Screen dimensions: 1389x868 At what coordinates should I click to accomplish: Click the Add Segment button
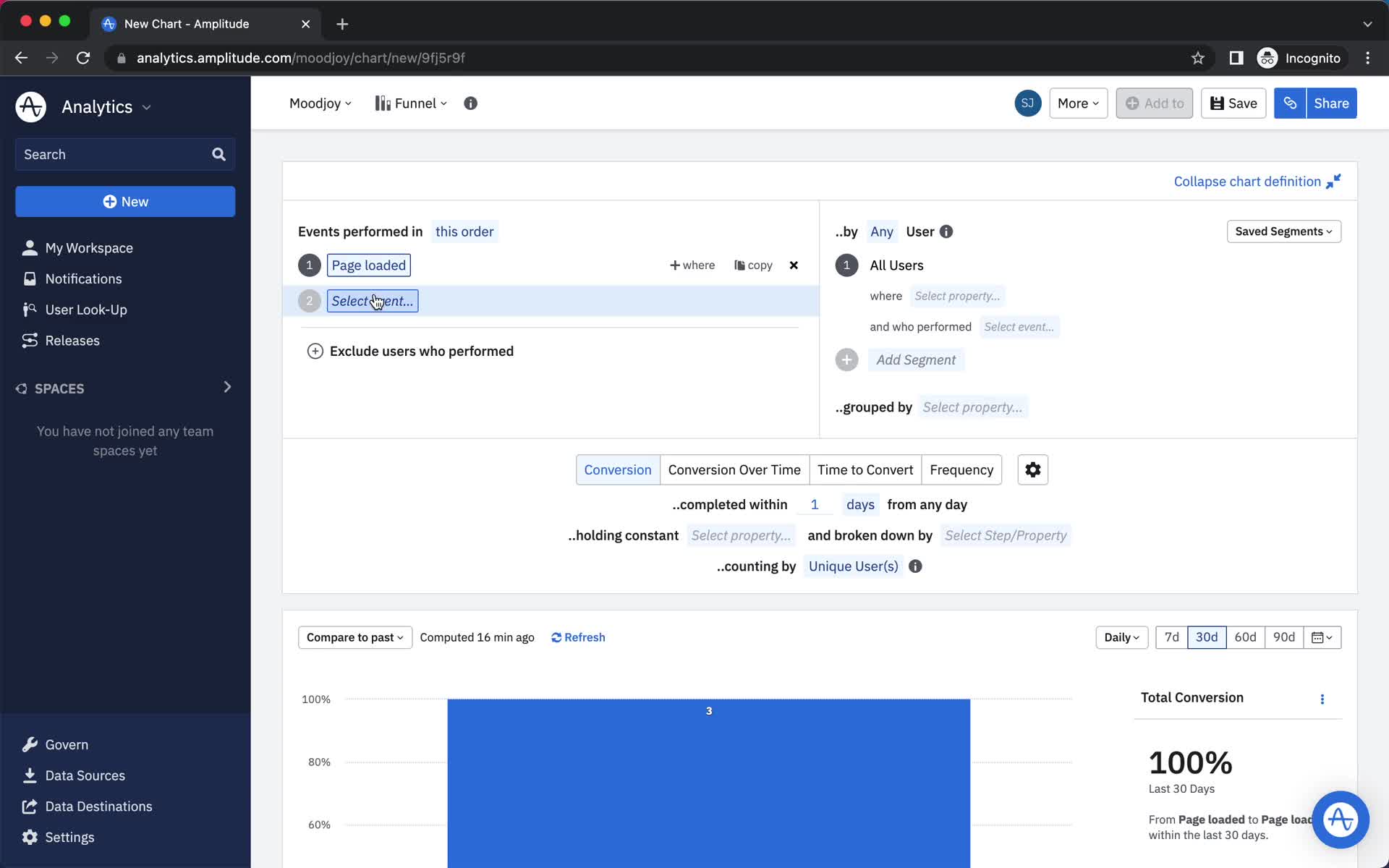click(x=915, y=359)
